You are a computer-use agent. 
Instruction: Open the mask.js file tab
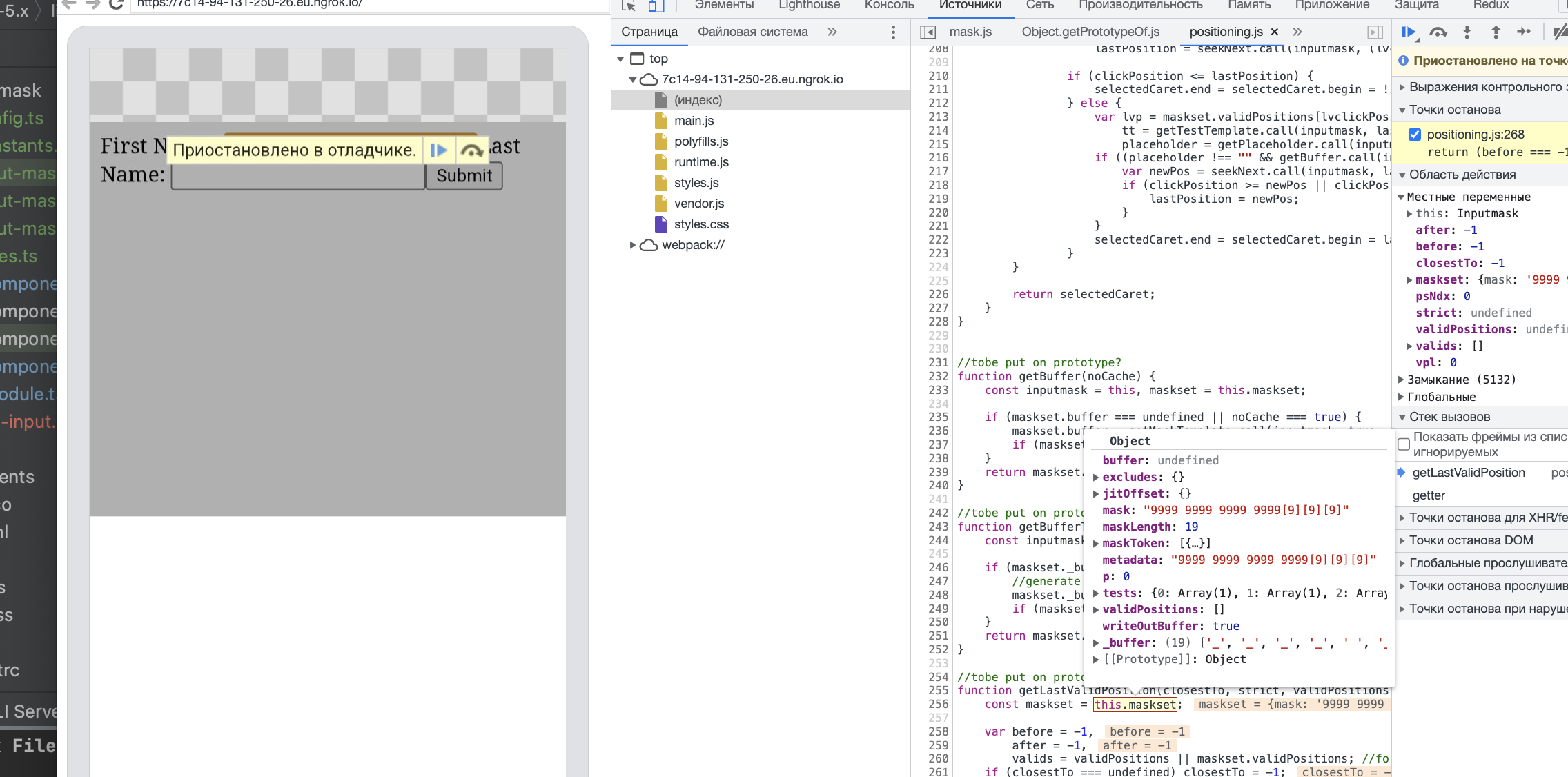tap(969, 32)
